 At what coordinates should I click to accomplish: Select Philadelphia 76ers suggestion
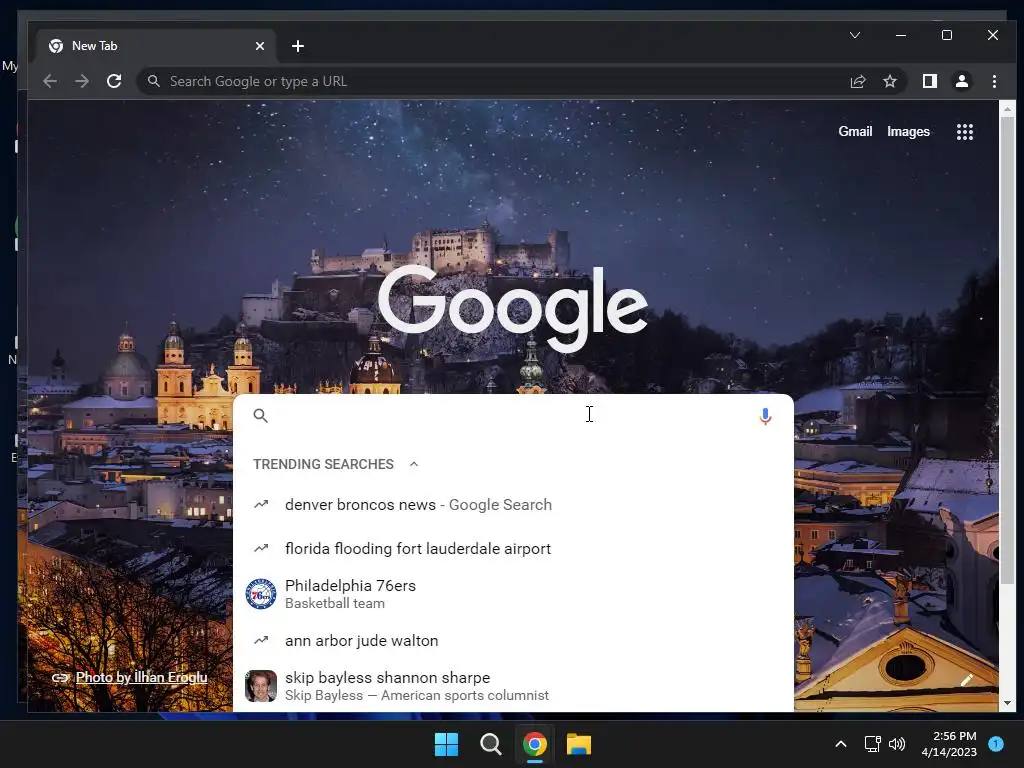click(x=513, y=594)
